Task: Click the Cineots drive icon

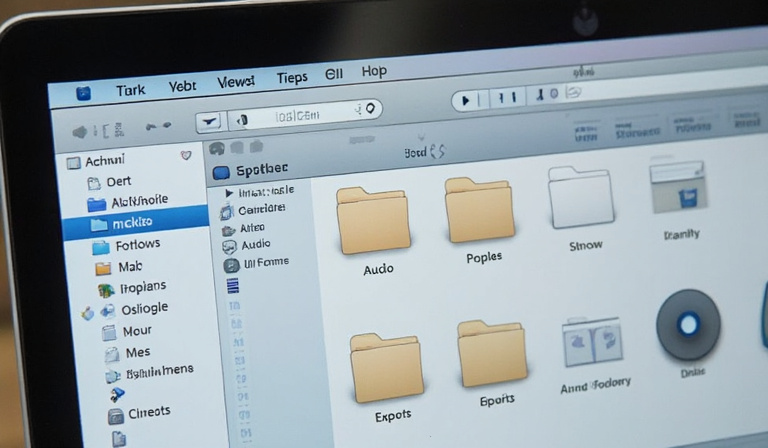Action: point(116,417)
